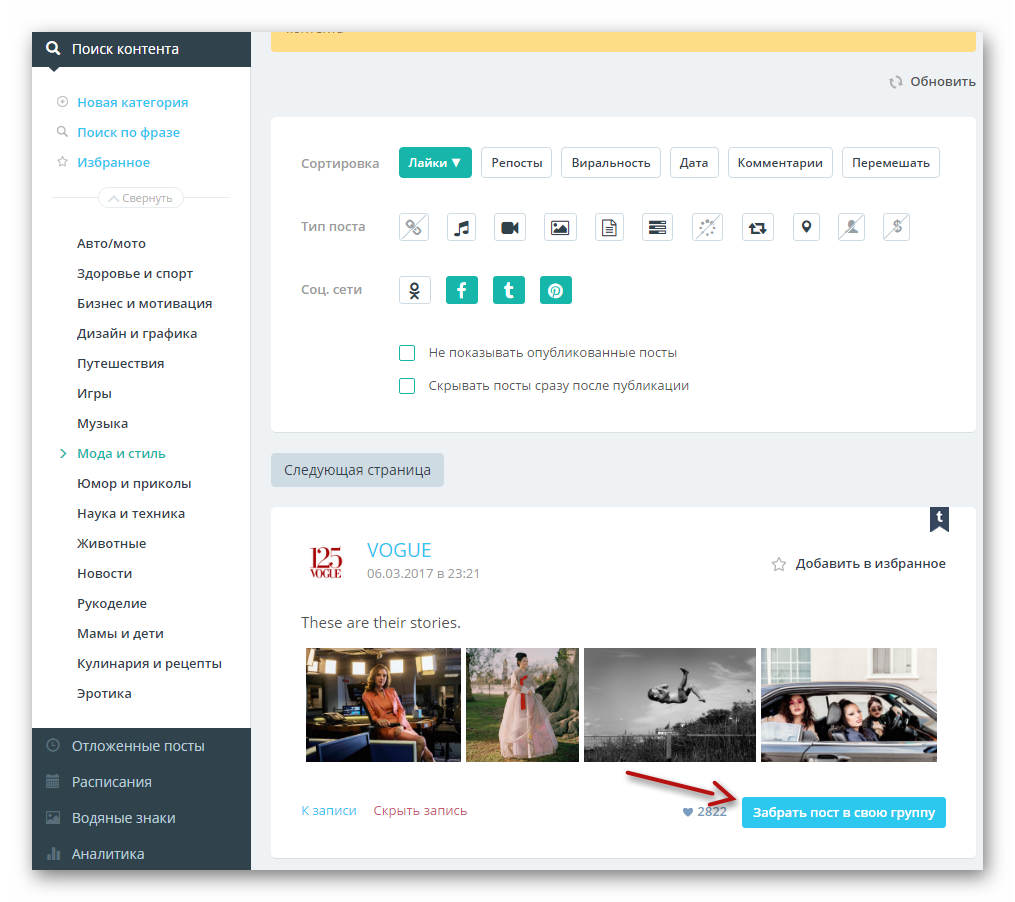Toggle the video post type filter
The width and height of the screenshot is (1015, 902).
click(510, 227)
